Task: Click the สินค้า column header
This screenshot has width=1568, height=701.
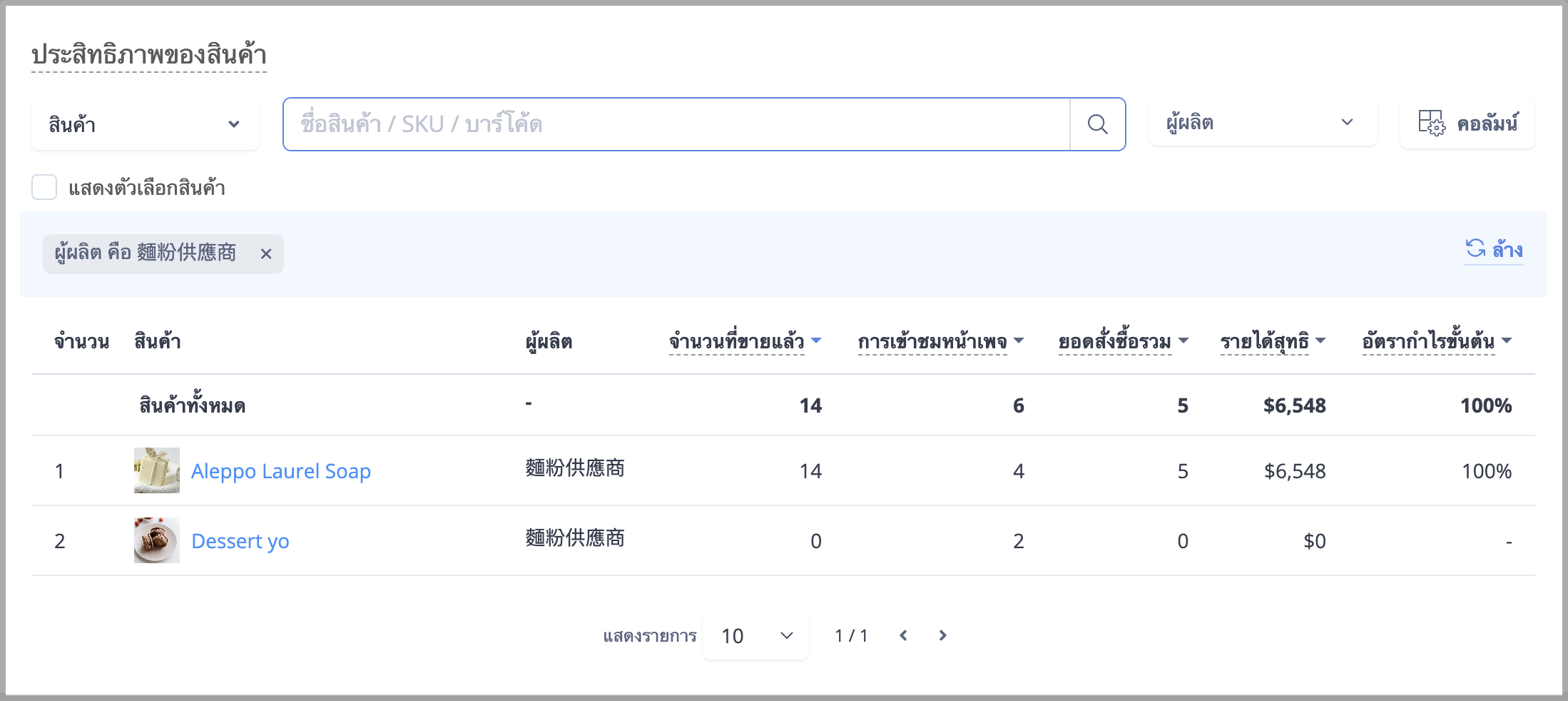Action: (158, 341)
